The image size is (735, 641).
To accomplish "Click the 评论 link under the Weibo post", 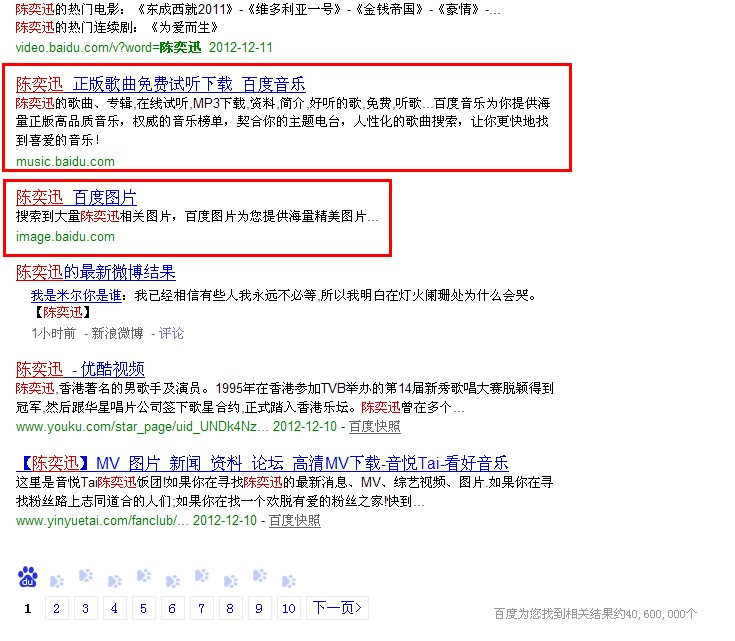I will pyautogui.click(x=171, y=333).
